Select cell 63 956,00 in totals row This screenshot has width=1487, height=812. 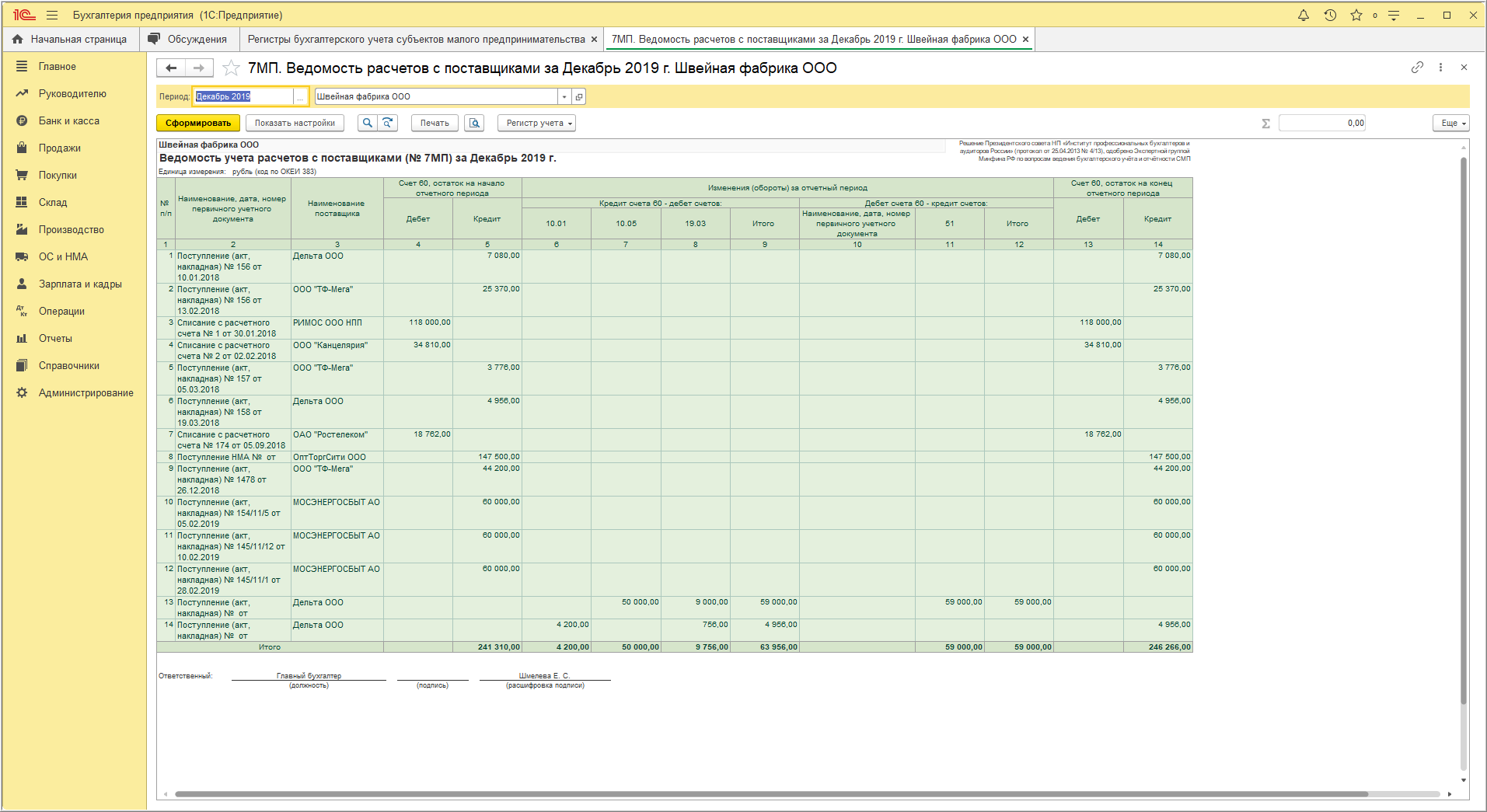(x=765, y=646)
